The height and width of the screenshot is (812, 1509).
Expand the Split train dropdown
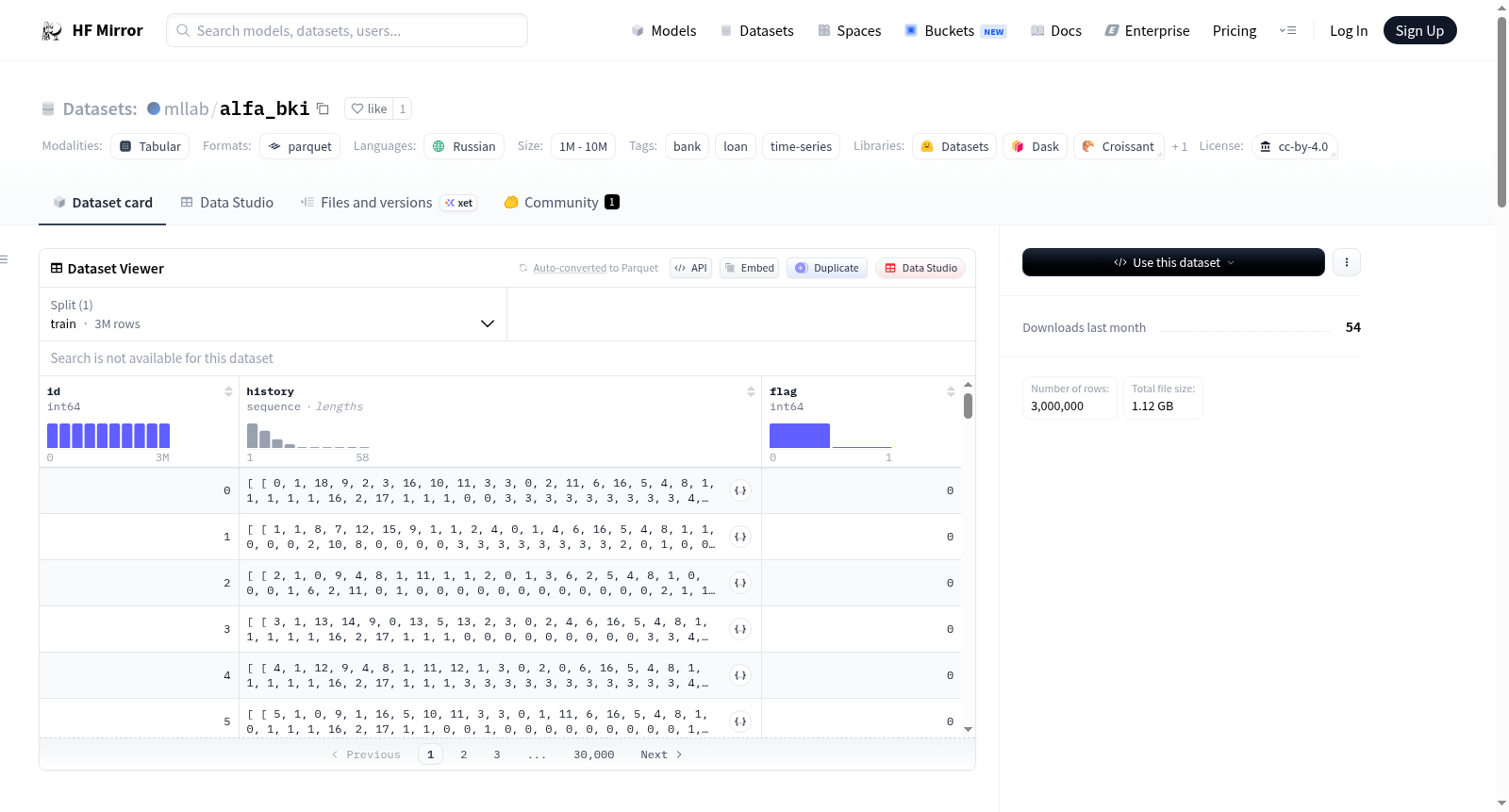point(274,314)
